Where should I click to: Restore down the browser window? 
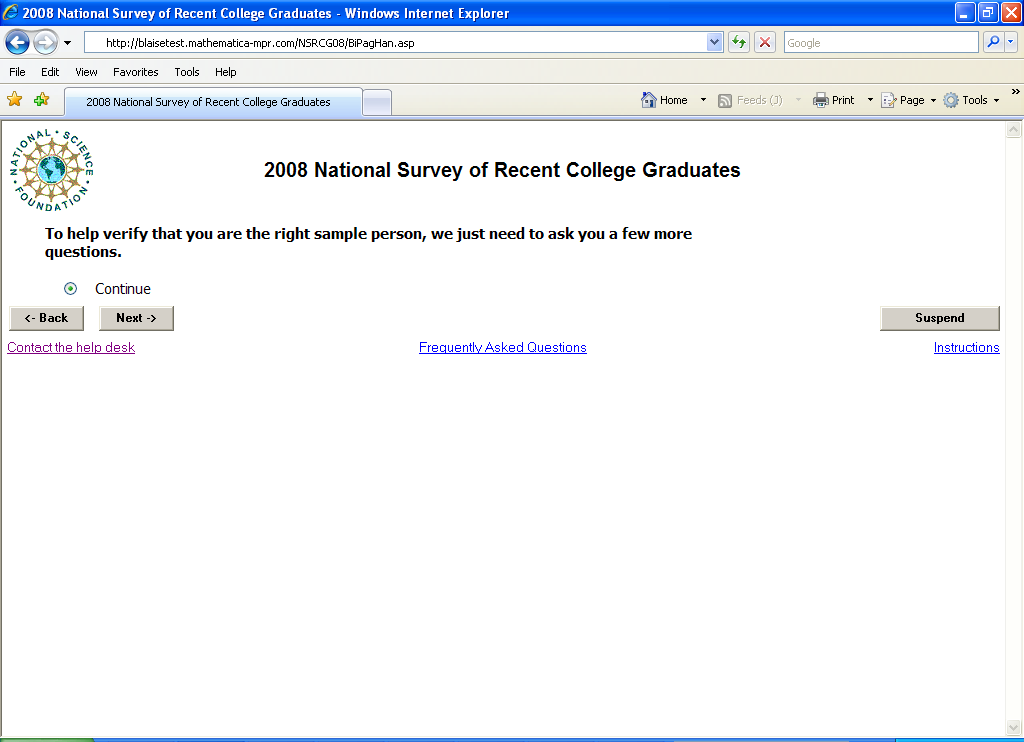[988, 12]
